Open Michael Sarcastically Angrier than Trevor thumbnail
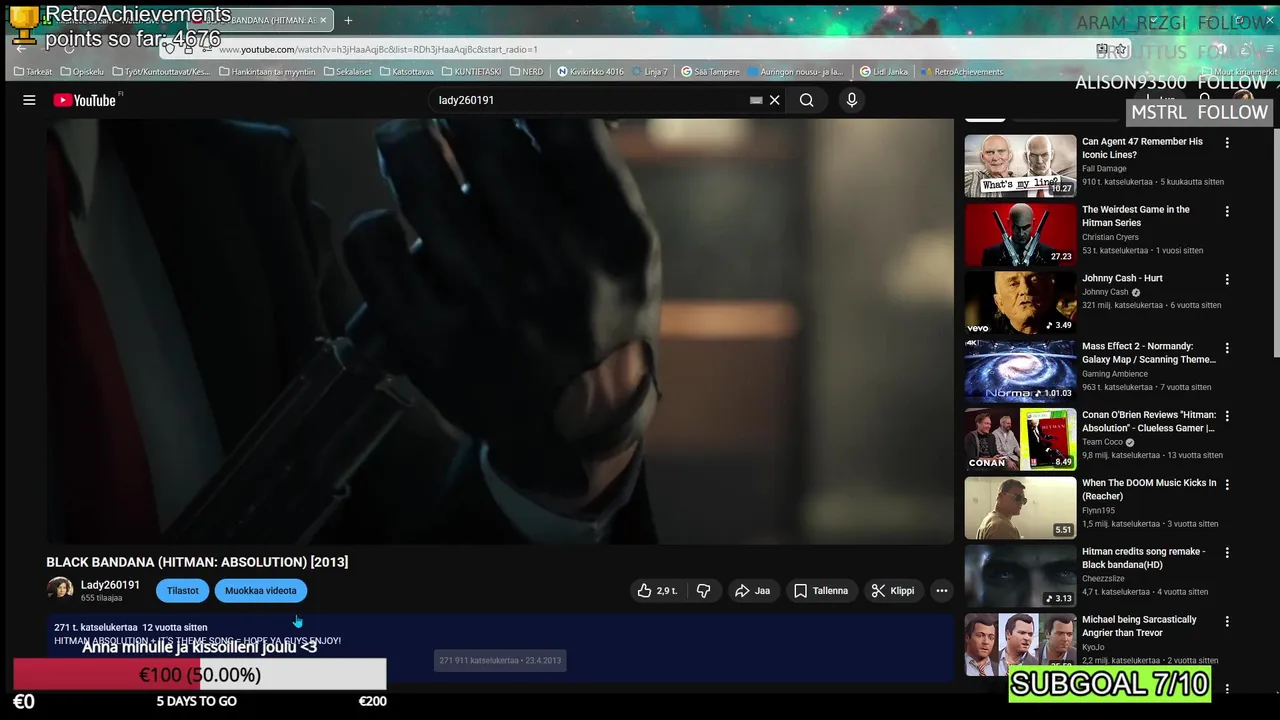1280x720 pixels. click(1020, 644)
